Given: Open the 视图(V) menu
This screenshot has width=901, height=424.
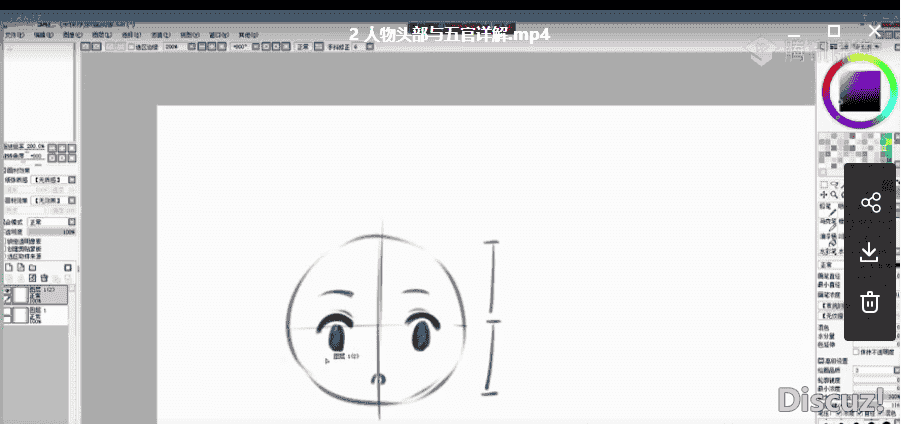Looking at the screenshot, I should coord(190,34).
